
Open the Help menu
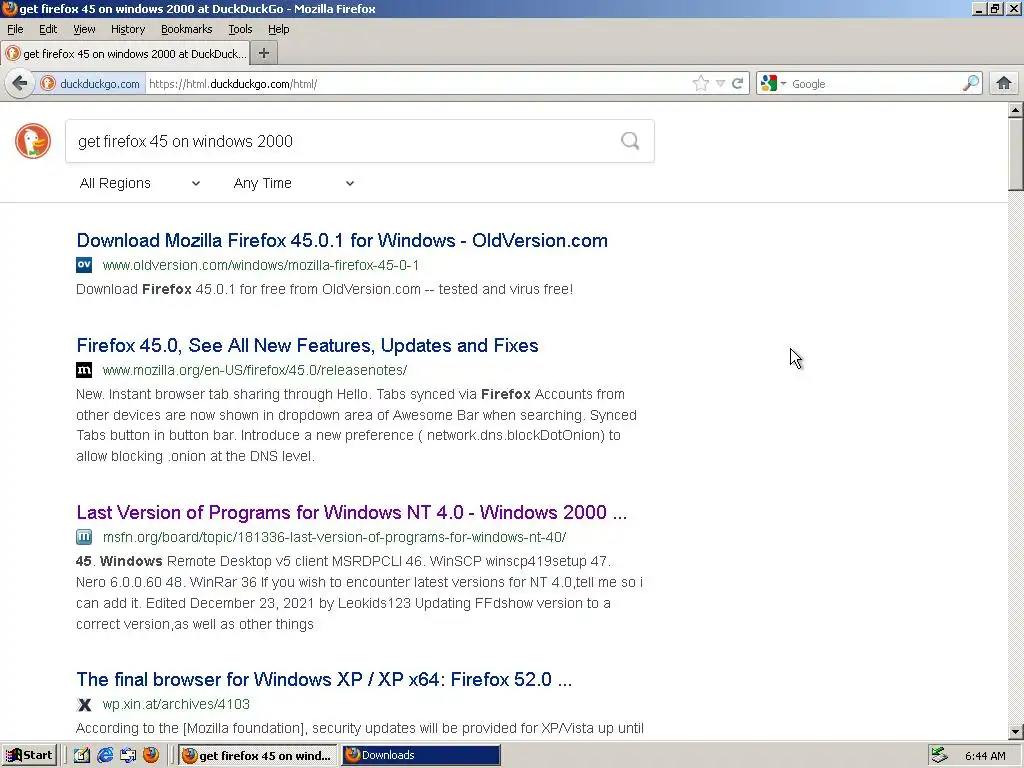pos(278,29)
